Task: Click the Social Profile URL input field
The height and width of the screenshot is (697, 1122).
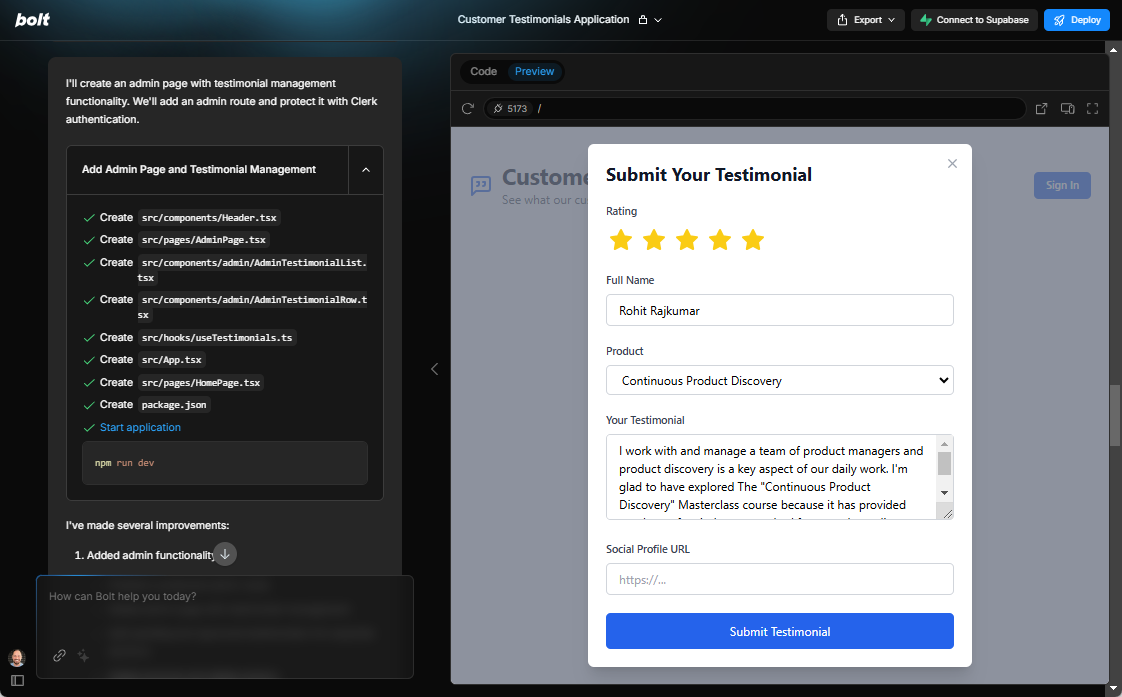Action: pyautogui.click(x=779, y=579)
